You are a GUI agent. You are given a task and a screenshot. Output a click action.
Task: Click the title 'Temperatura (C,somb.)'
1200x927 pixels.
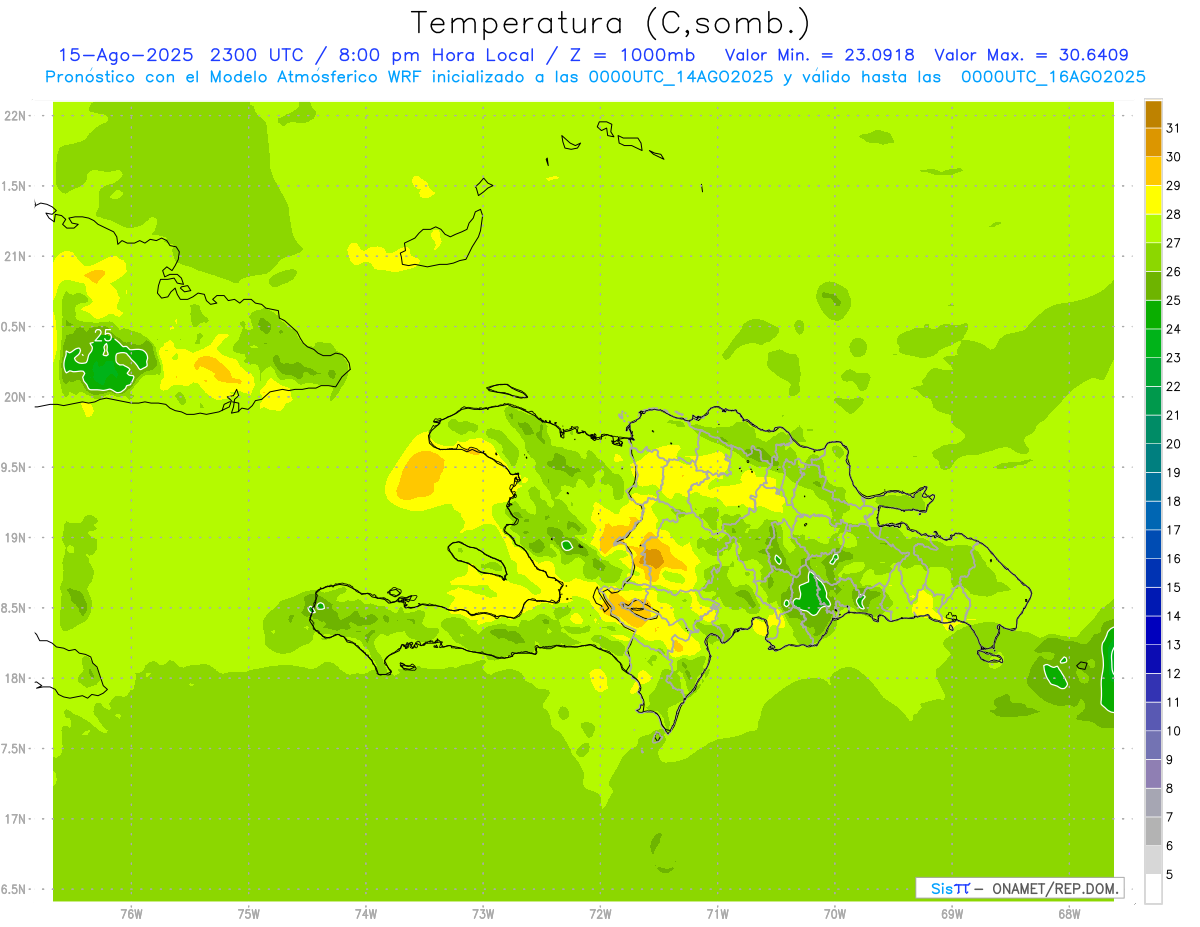[610, 23]
